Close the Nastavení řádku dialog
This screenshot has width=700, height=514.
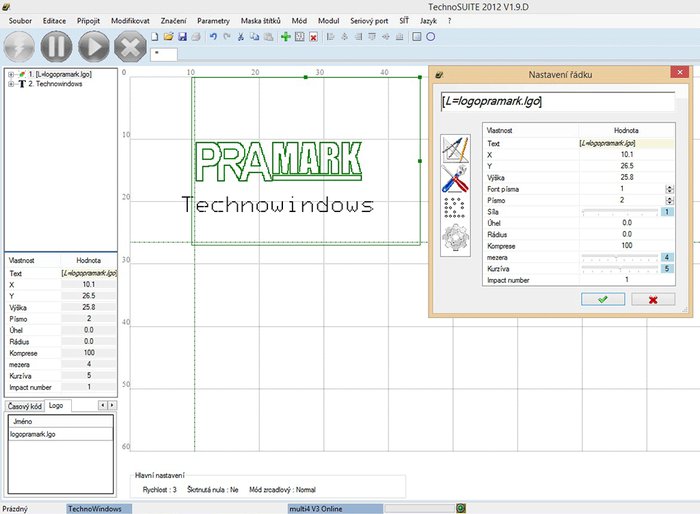click(679, 72)
